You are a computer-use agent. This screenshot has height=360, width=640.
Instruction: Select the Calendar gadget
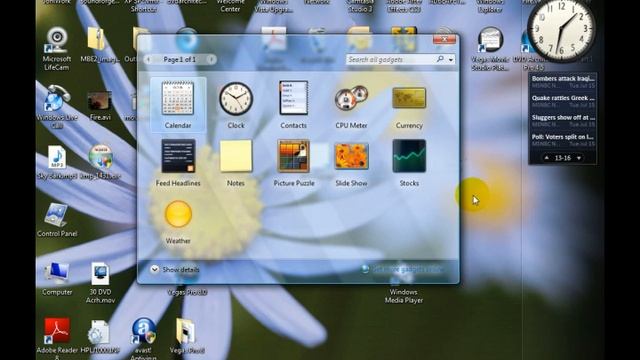(178, 104)
